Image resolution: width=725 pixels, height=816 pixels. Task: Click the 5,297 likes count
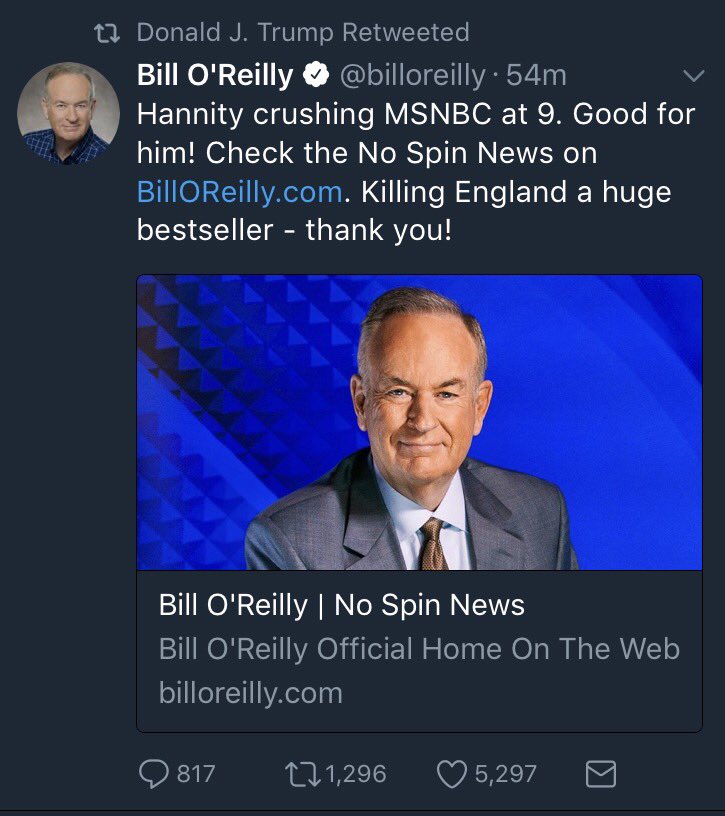[x=505, y=773]
